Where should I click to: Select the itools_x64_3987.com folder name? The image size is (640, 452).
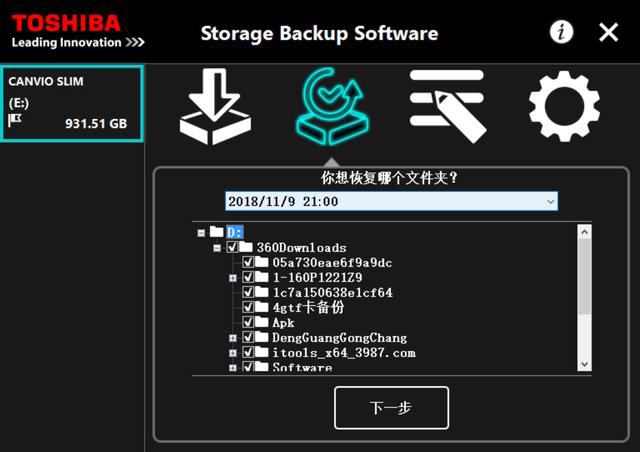[x=344, y=353]
